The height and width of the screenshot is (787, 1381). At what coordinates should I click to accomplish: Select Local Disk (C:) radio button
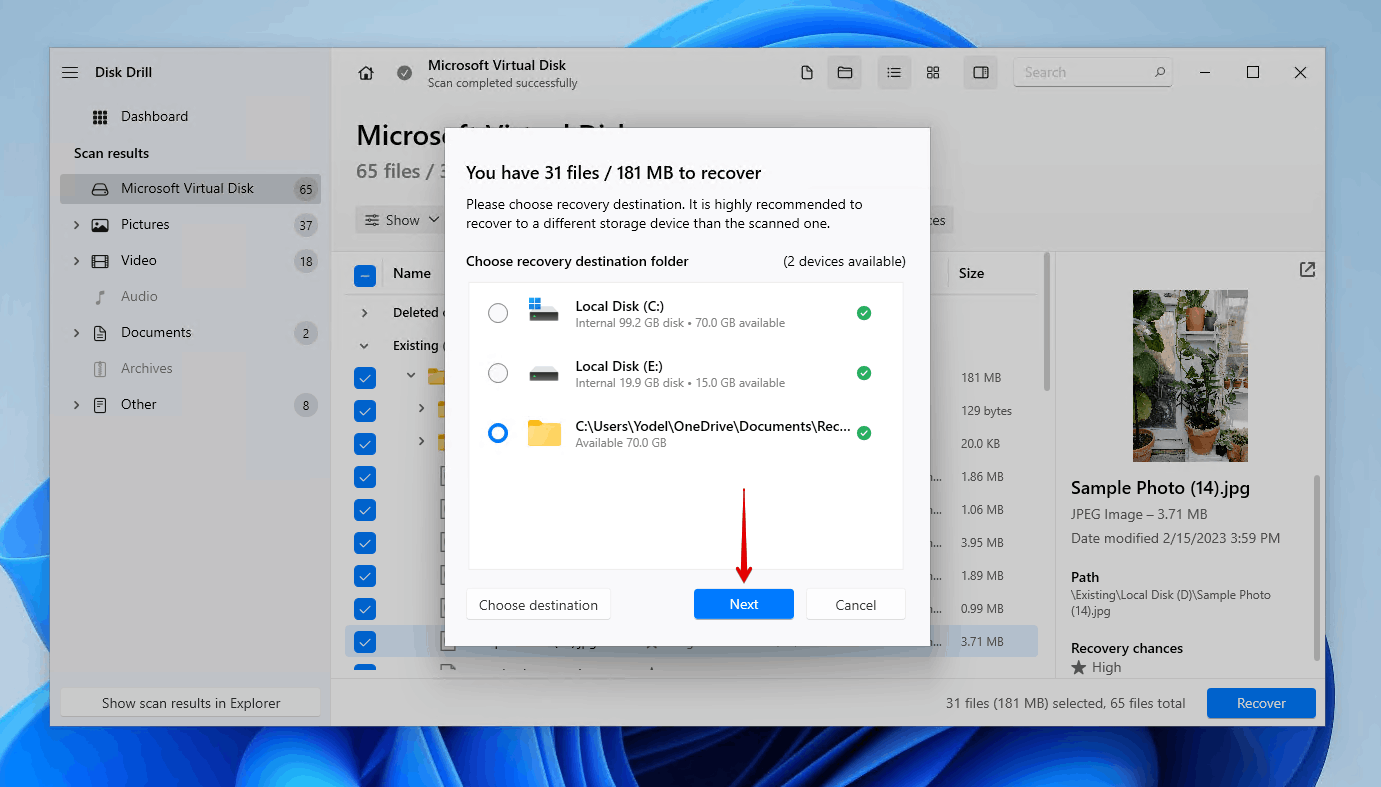tap(498, 314)
